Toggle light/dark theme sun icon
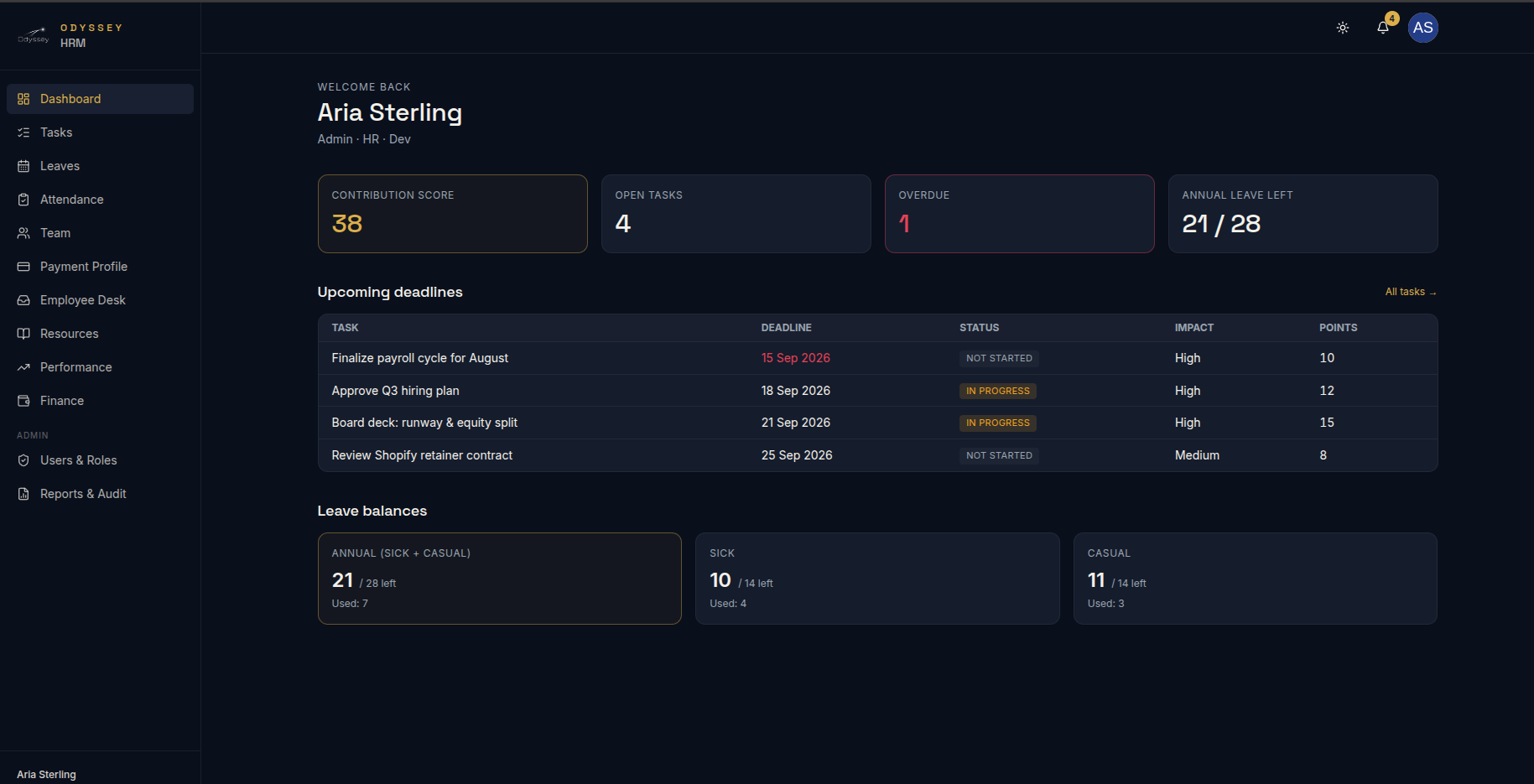 (x=1343, y=28)
